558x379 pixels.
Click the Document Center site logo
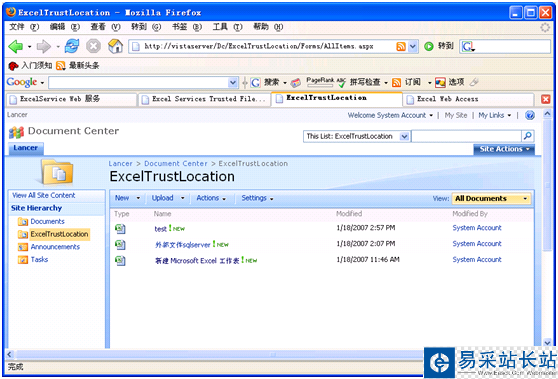tap(16, 132)
